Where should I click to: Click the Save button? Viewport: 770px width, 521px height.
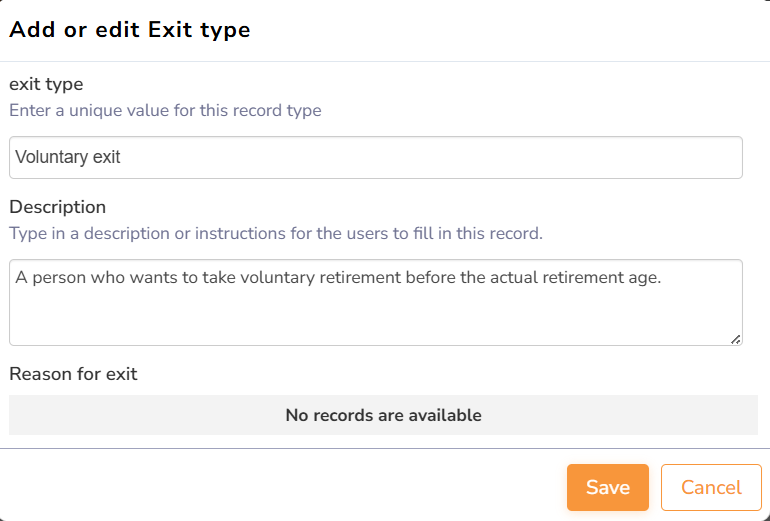607,487
